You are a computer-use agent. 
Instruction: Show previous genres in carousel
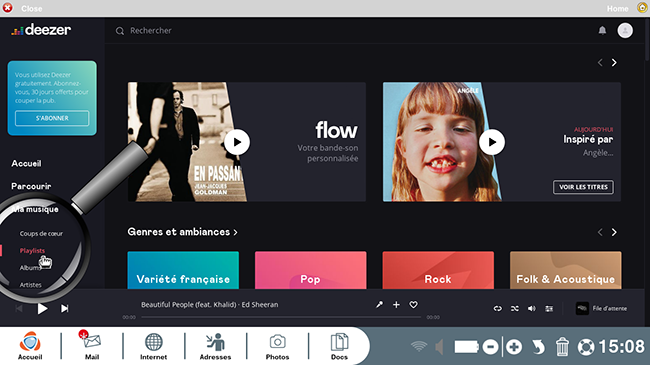click(600, 232)
